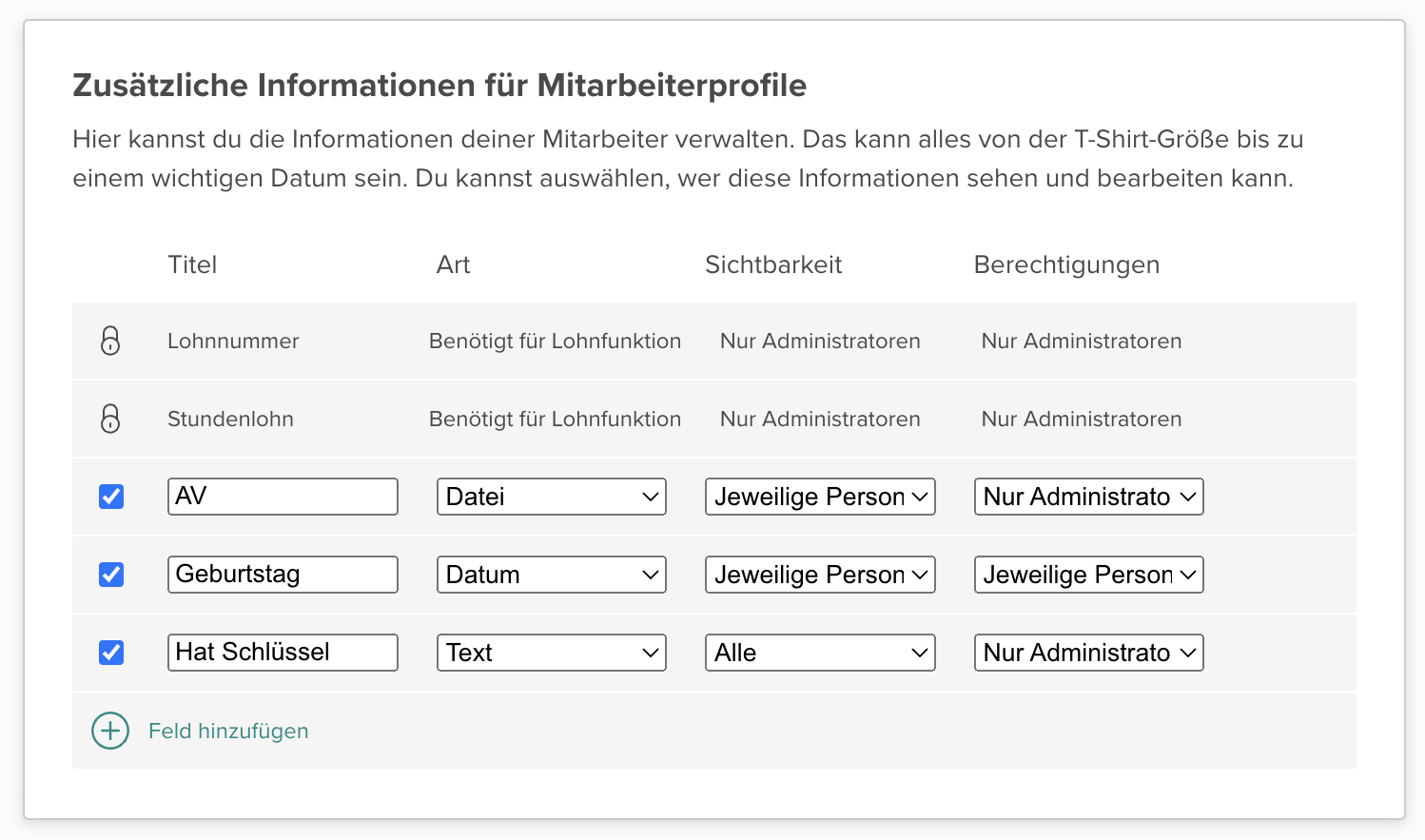The height and width of the screenshot is (840, 1425).
Task: Open Sichtbarkeit dropdown in the AV row
Action: click(x=820, y=497)
